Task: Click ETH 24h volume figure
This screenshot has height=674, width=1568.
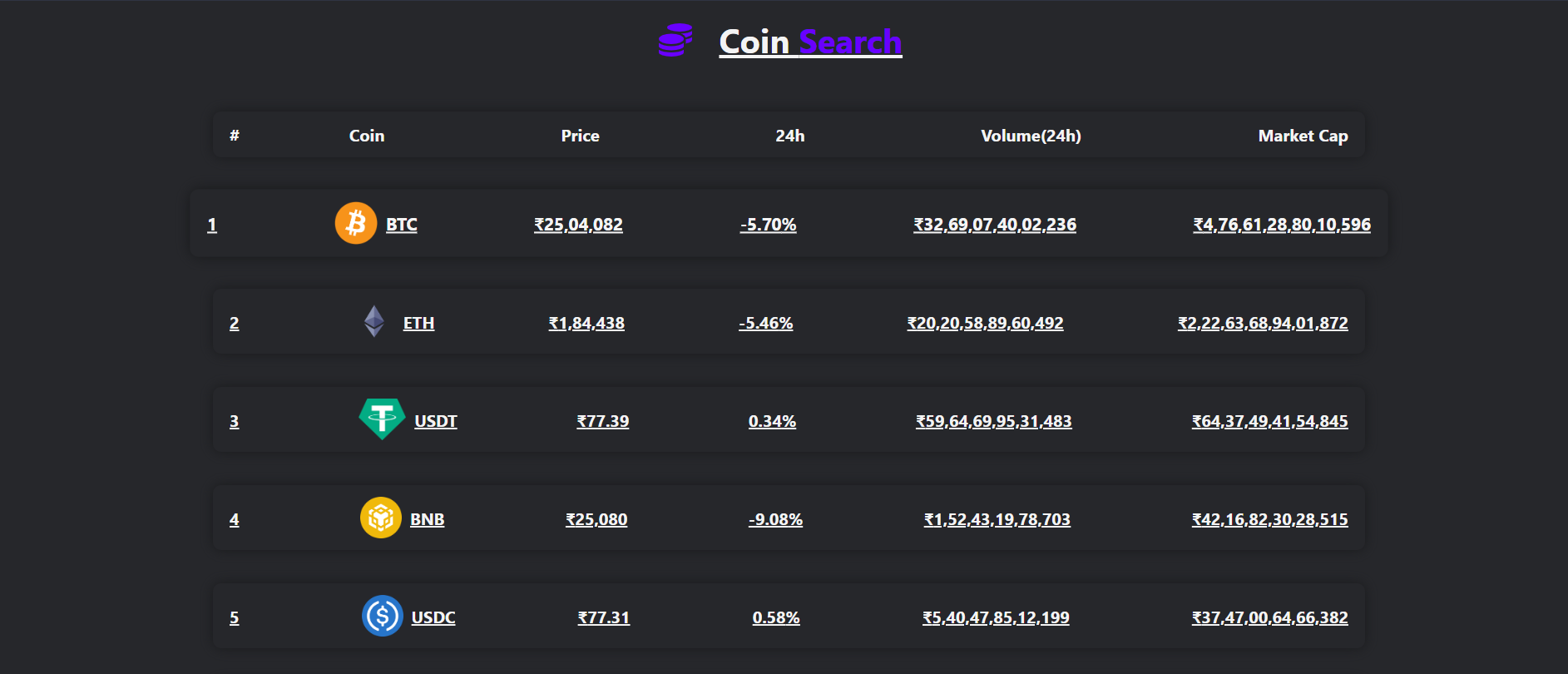Action: point(984,323)
